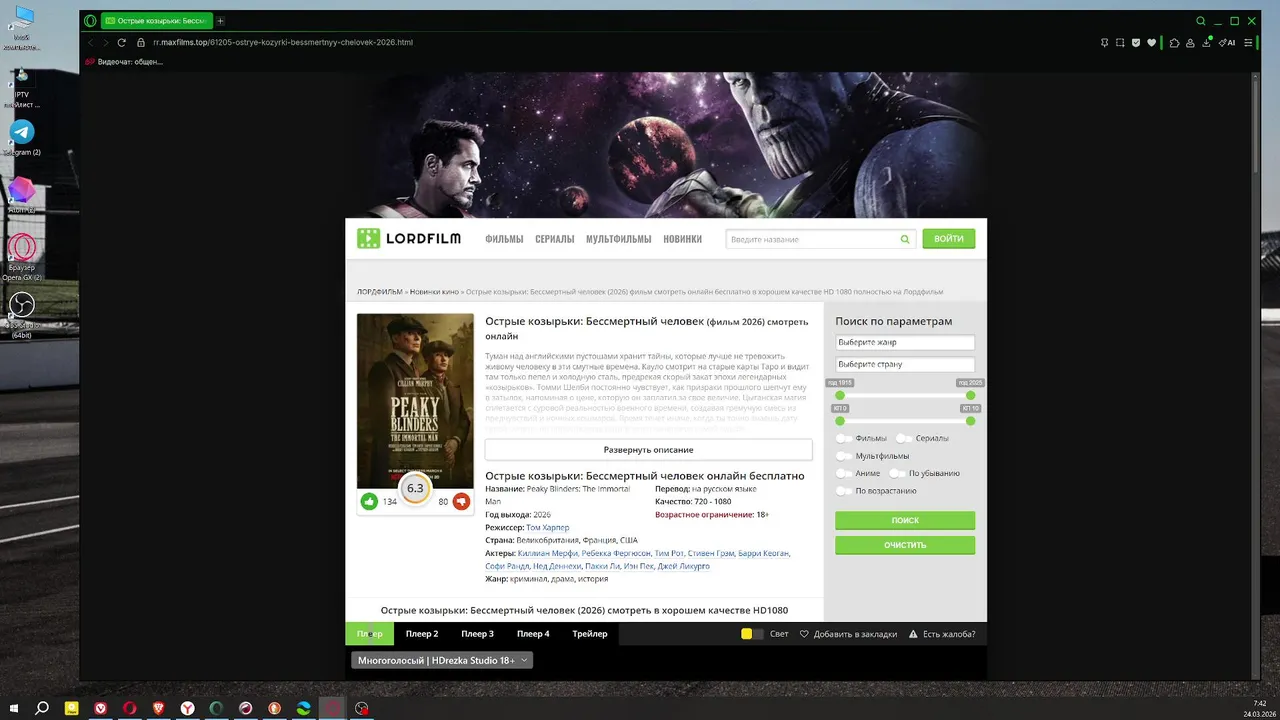Enable the По возрастанию sort switch
This screenshot has width=1280, height=720.
tap(845, 491)
